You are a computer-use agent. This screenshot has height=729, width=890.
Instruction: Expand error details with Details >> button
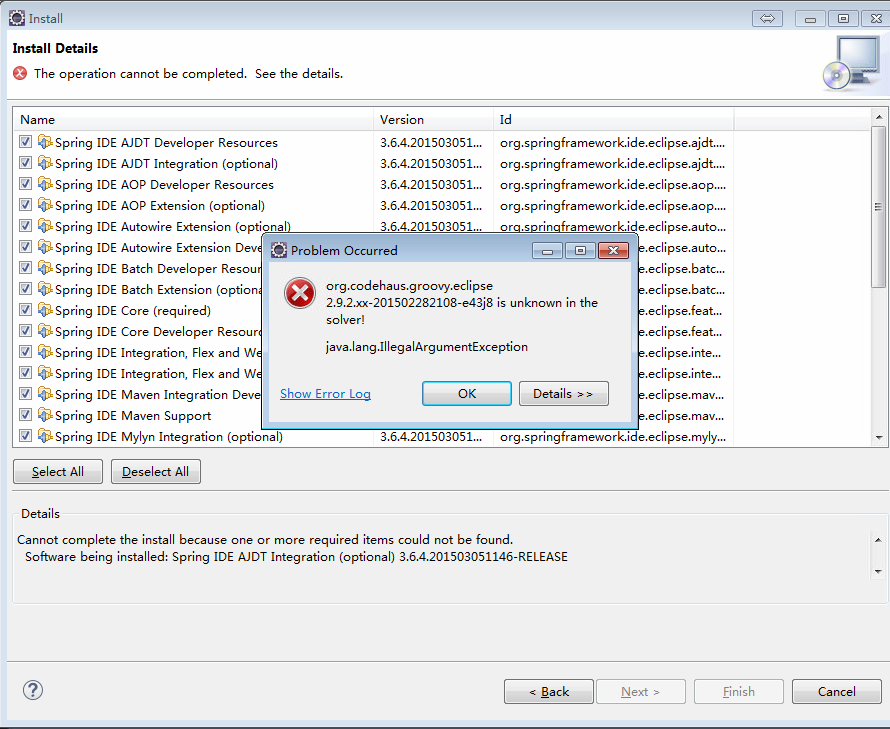(564, 393)
